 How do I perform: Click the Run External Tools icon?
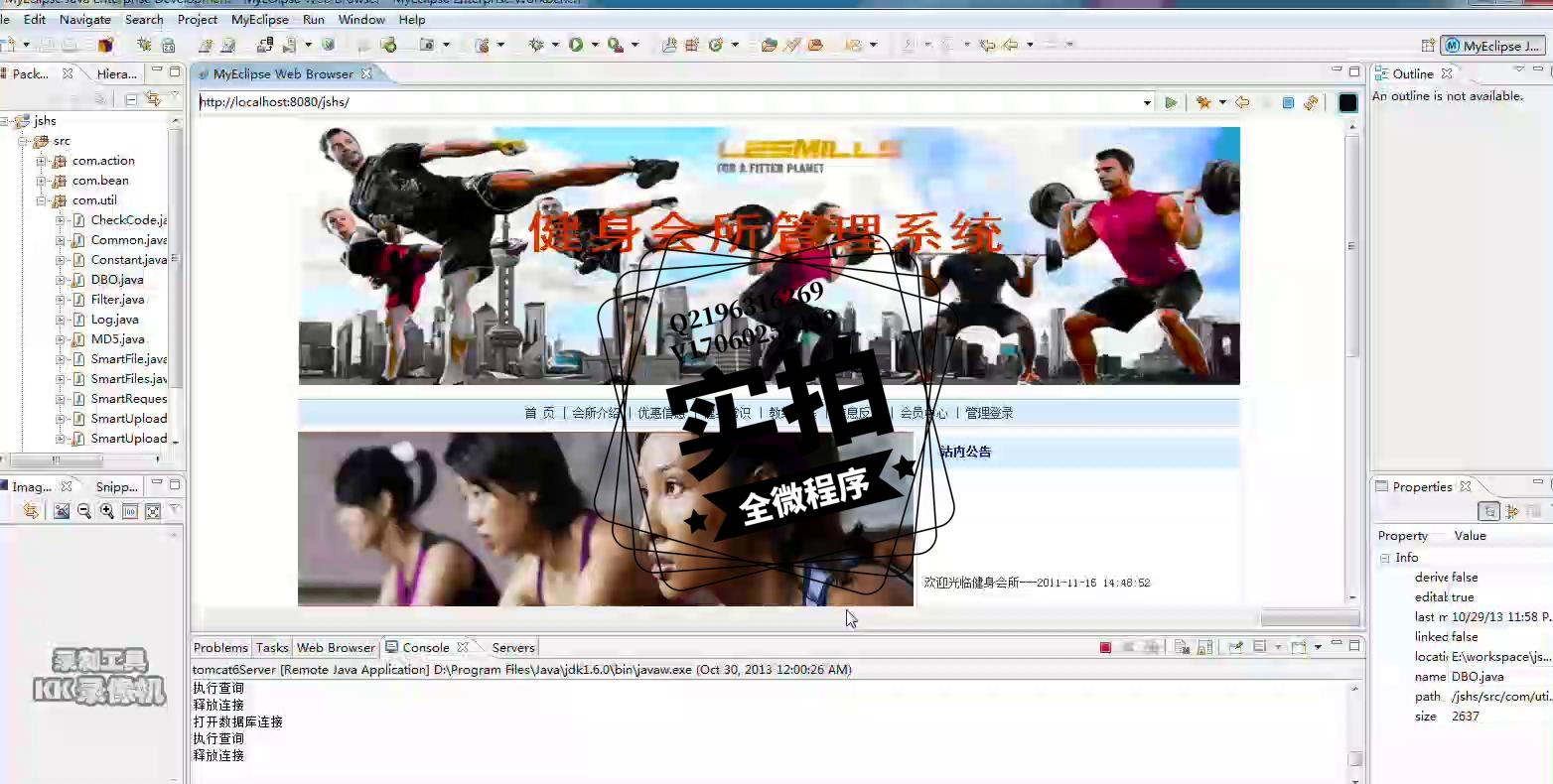616,45
